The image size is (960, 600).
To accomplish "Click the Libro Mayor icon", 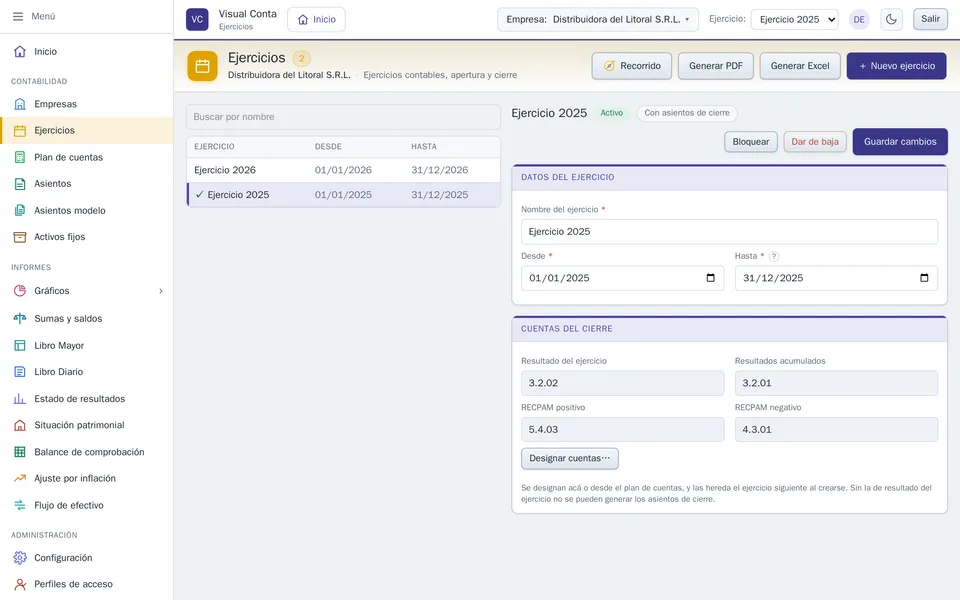I will [x=20, y=345].
